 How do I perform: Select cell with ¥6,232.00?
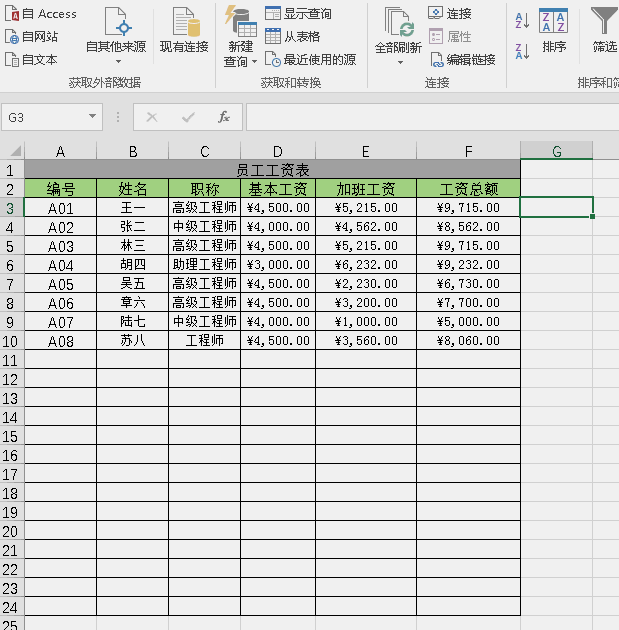tap(366, 264)
